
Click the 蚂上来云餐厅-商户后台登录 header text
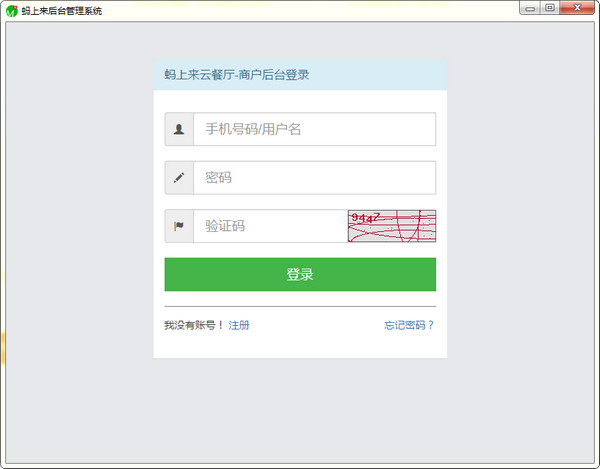(x=237, y=75)
